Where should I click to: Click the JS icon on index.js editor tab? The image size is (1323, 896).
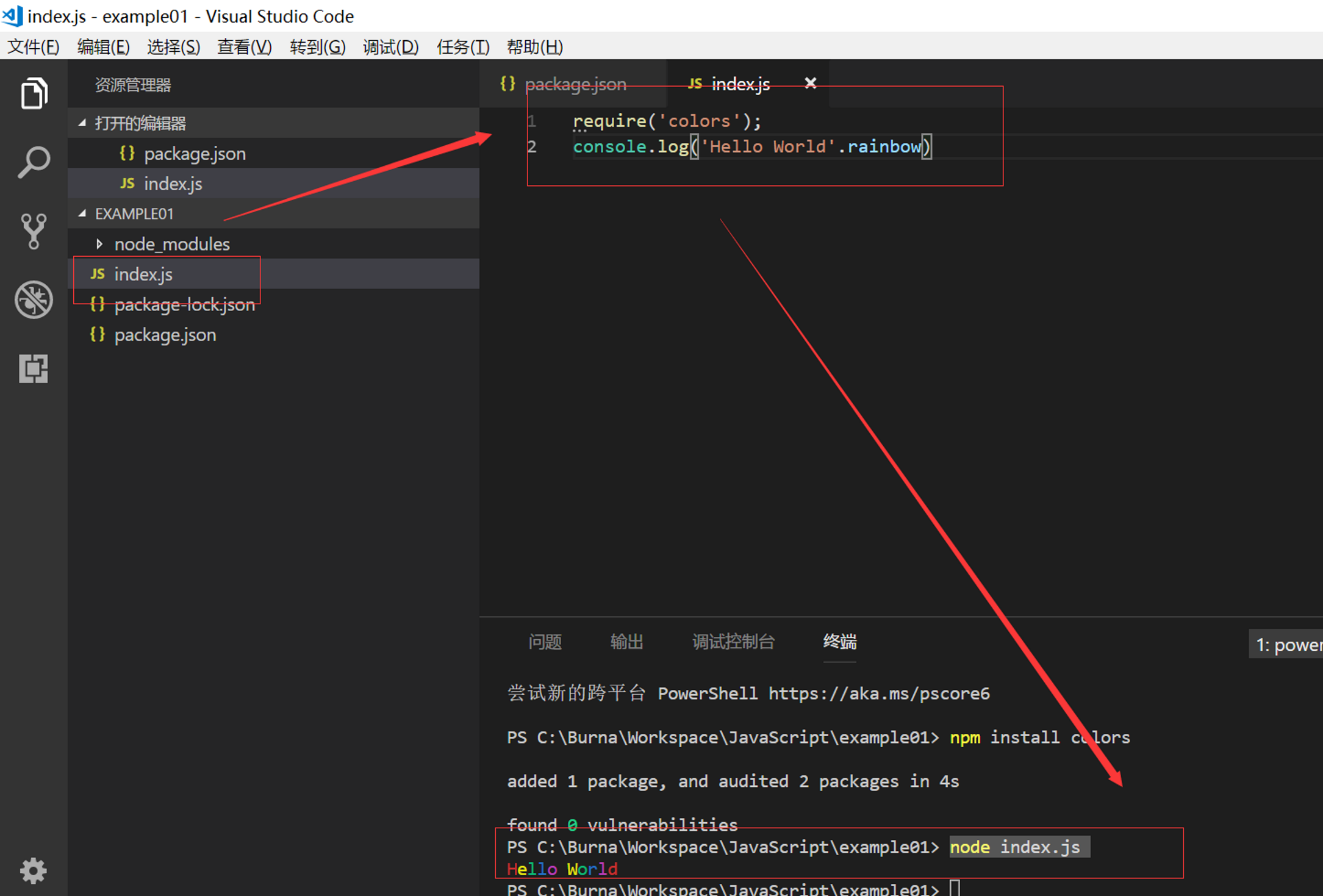point(695,84)
